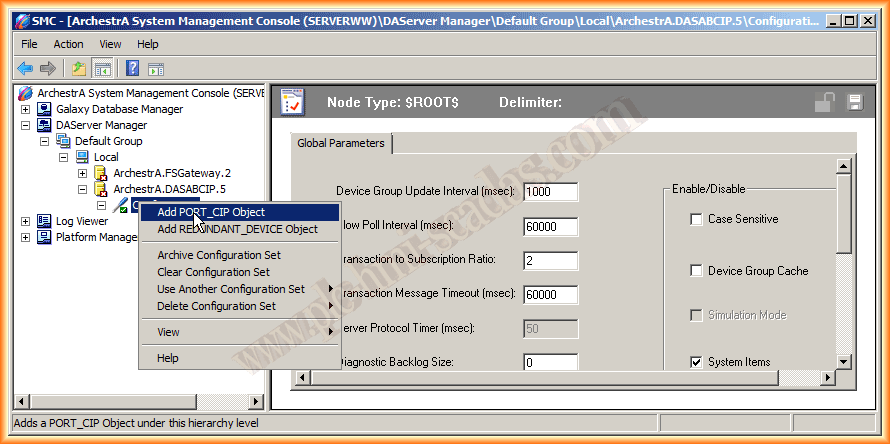Click the Galaxy Database Manager icon
The image size is (890, 444).
pyautogui.click(x=44, y=109)
